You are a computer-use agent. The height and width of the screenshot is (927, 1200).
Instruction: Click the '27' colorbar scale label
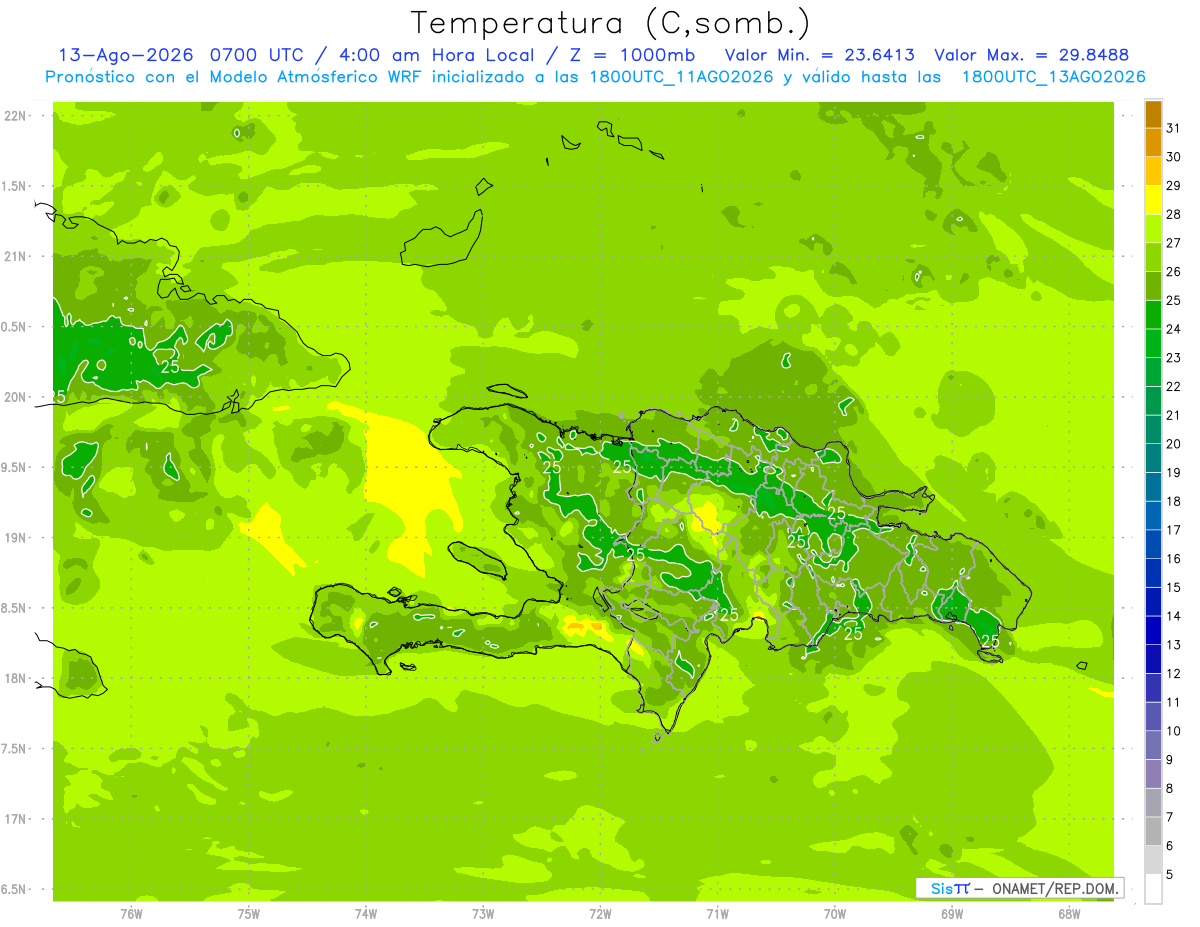(1174, 243)
